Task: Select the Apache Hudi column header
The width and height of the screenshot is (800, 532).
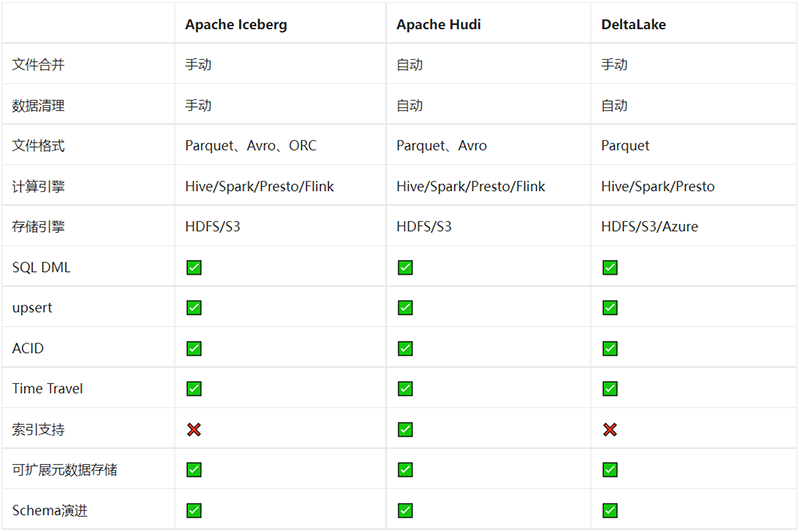Action: pos(438,24)
